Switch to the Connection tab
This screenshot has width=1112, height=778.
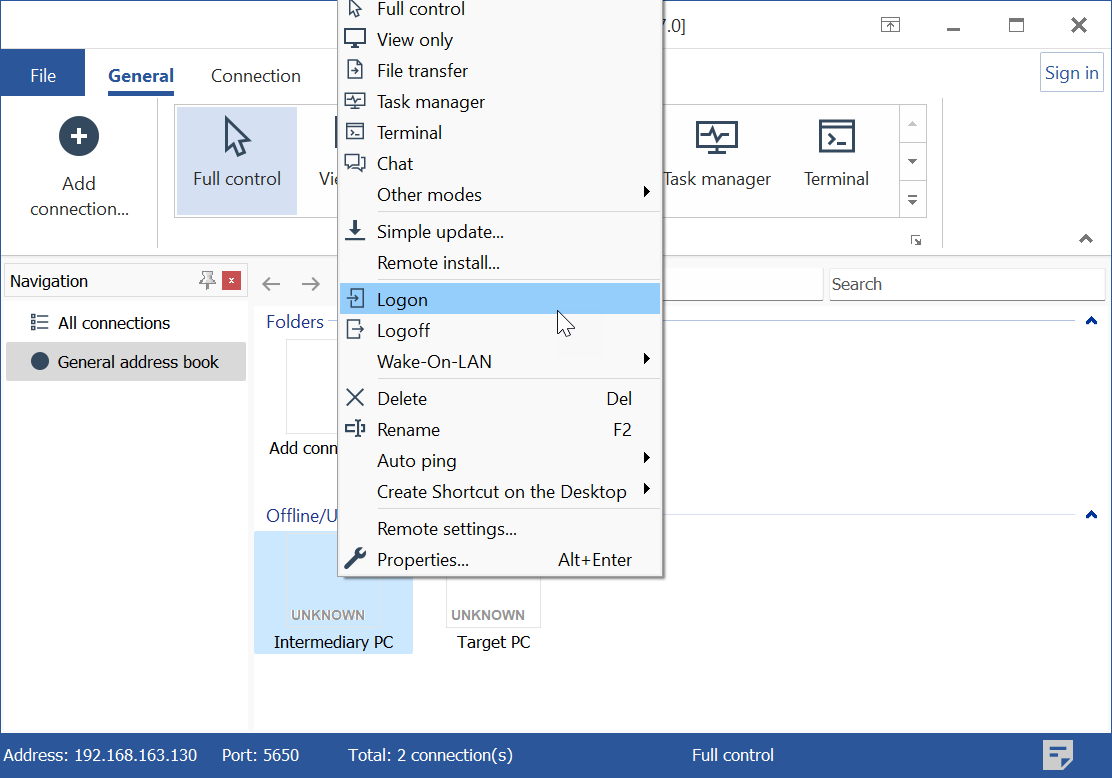point(255,76)
